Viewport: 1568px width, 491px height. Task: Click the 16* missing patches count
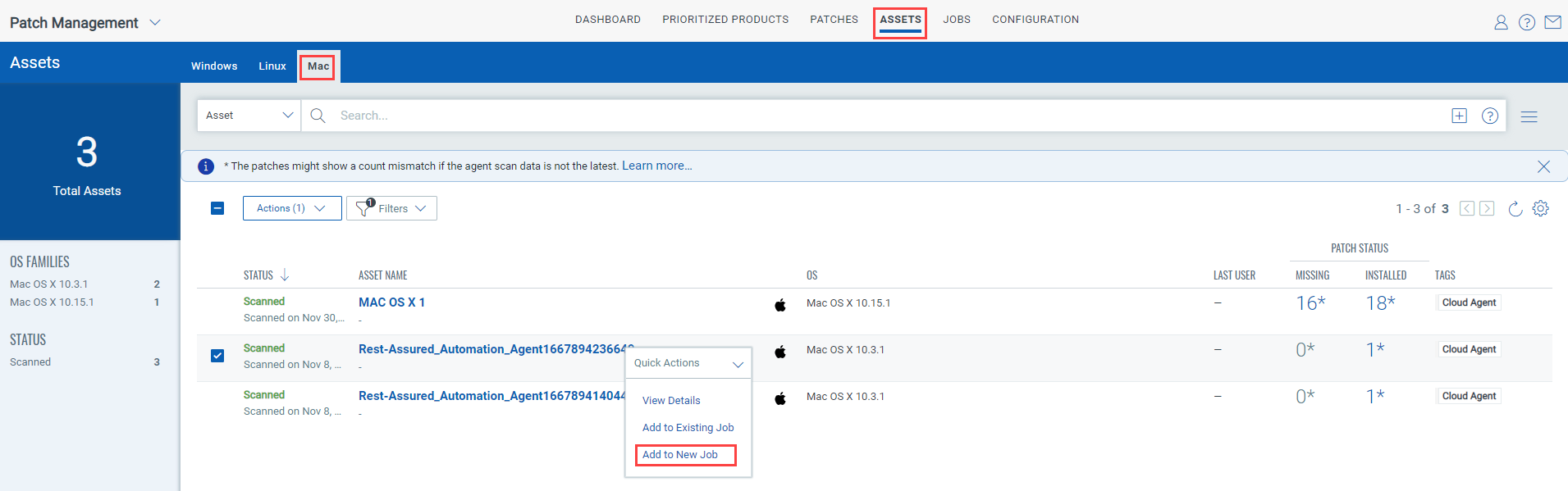(x=1311, y=303)
